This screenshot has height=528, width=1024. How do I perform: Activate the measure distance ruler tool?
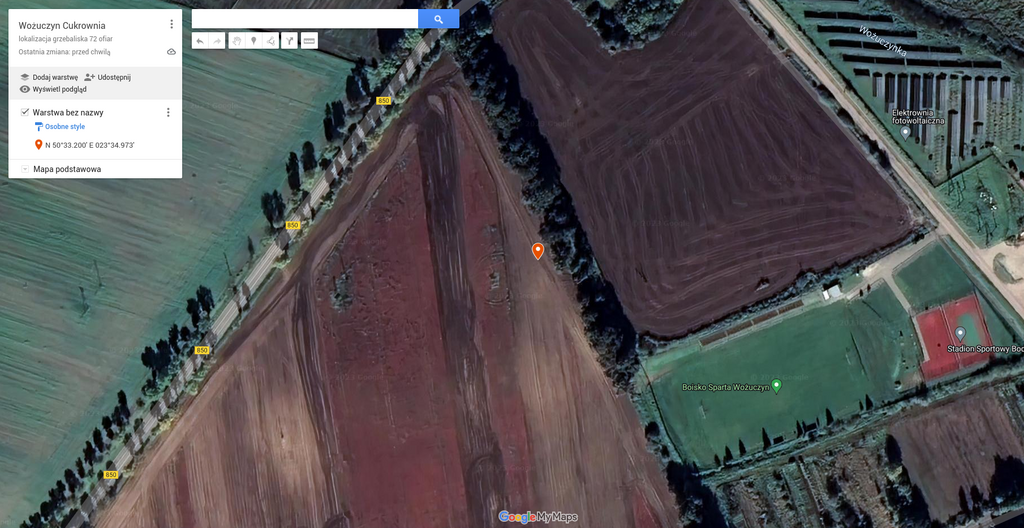click(x=309, y=41)
